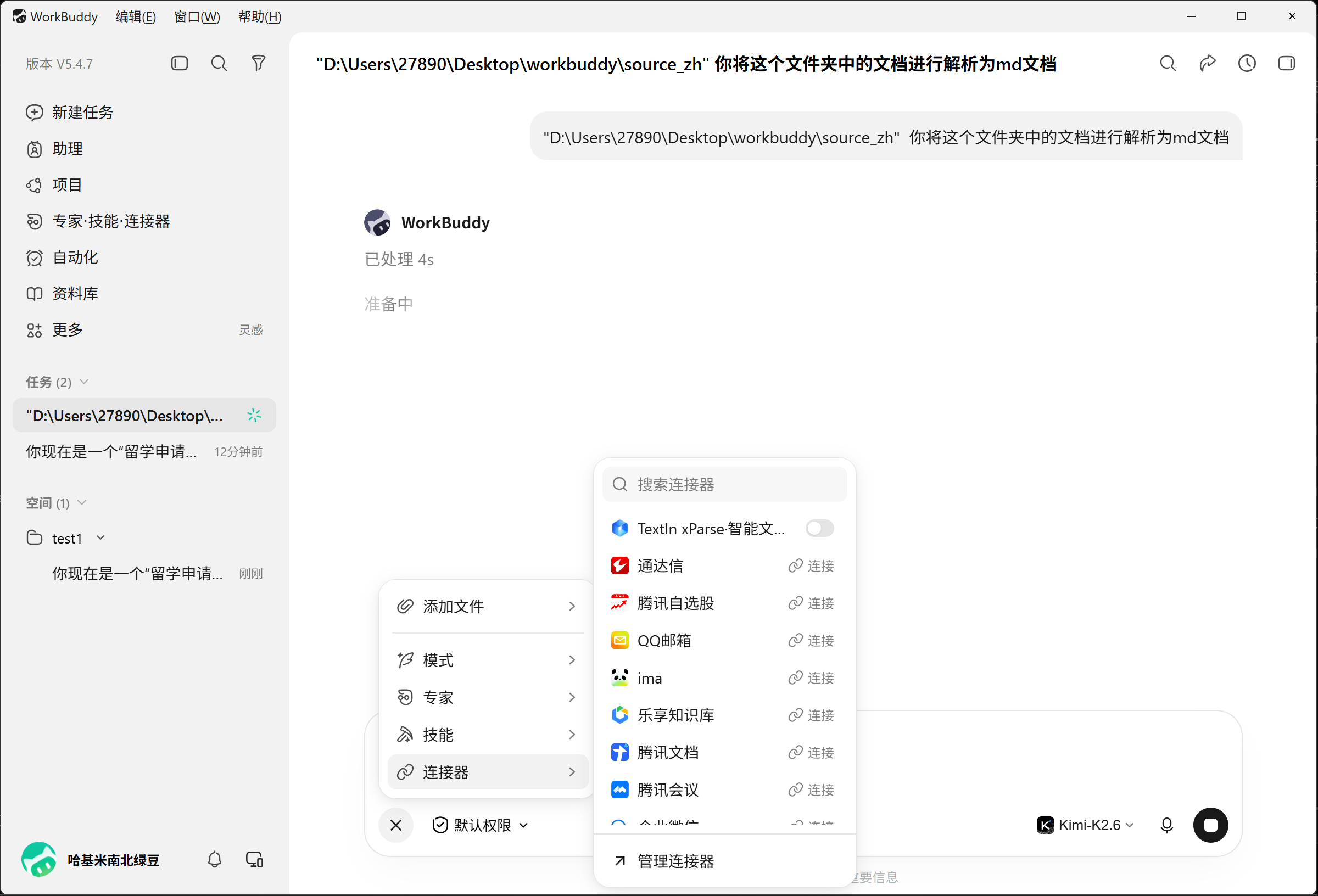The height and width of the screenshot is (896, 1318).
Task: Open the 窗口(W) menu
Action: (197, 16)
